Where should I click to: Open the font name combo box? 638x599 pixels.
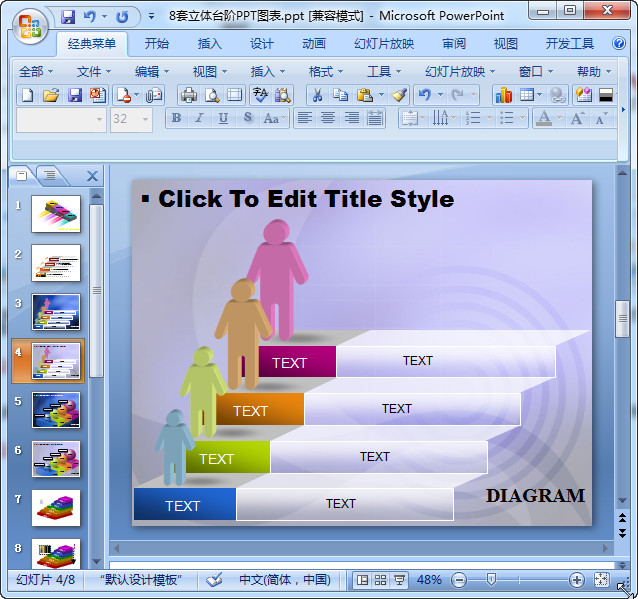pos(60,118)
